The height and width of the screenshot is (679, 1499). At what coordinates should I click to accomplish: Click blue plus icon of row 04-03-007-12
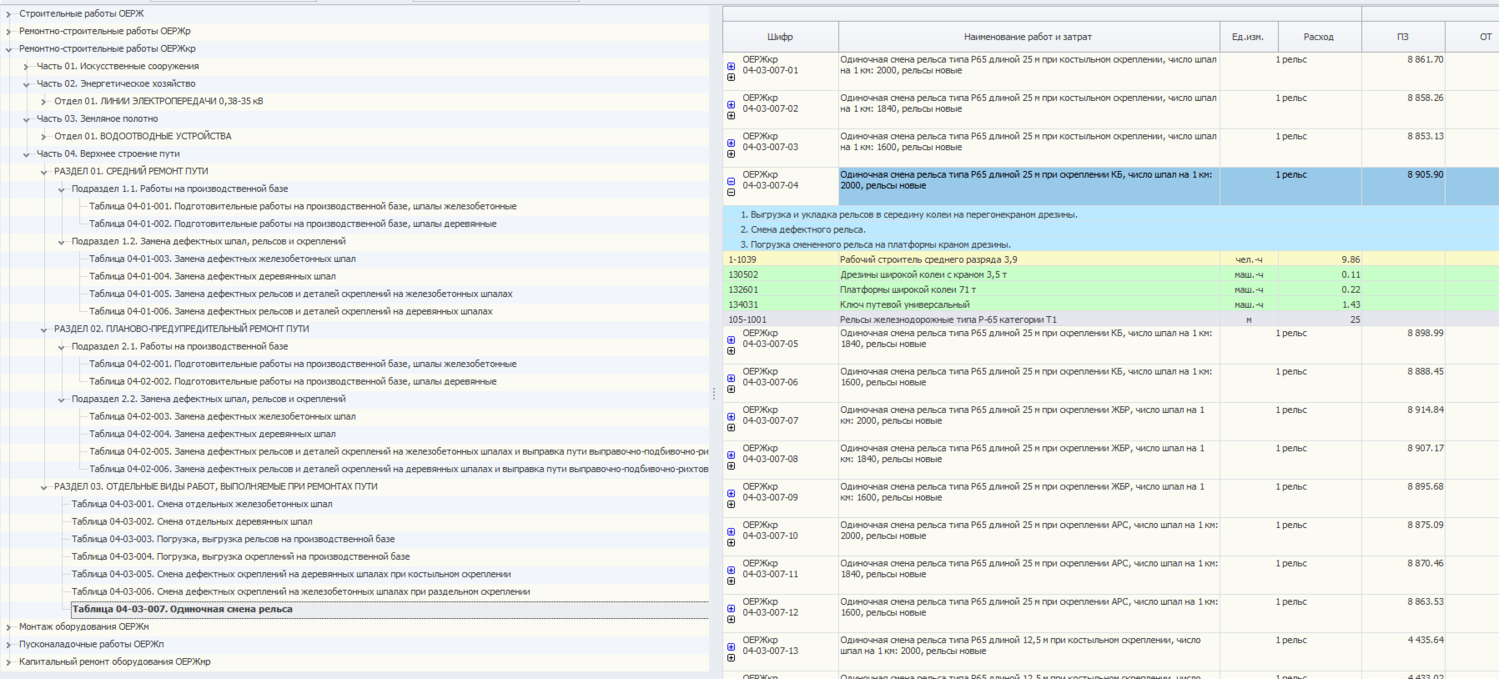click(x=731, y=608)
